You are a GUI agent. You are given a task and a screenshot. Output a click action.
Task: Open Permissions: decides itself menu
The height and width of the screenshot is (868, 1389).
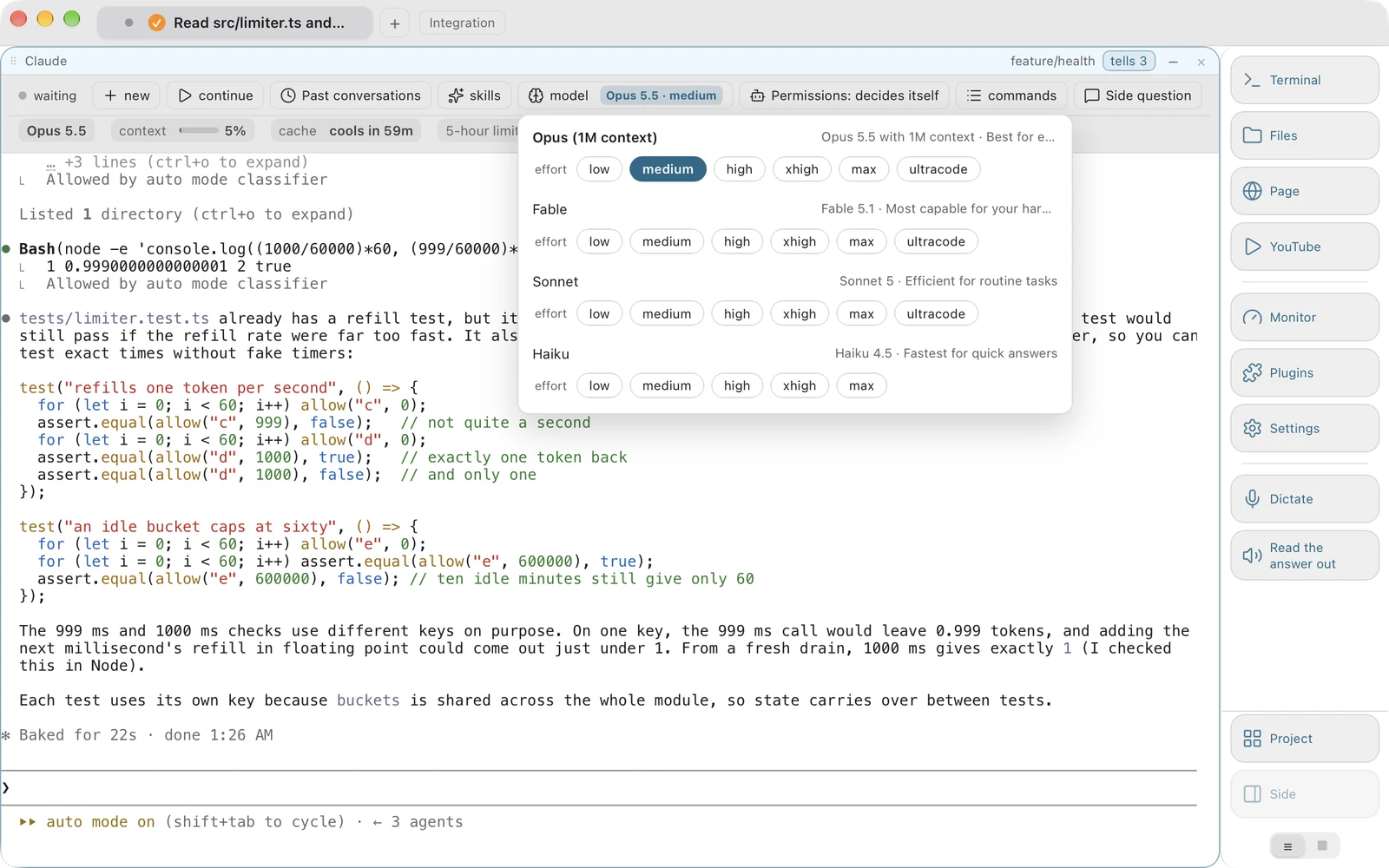coord(845,95)
